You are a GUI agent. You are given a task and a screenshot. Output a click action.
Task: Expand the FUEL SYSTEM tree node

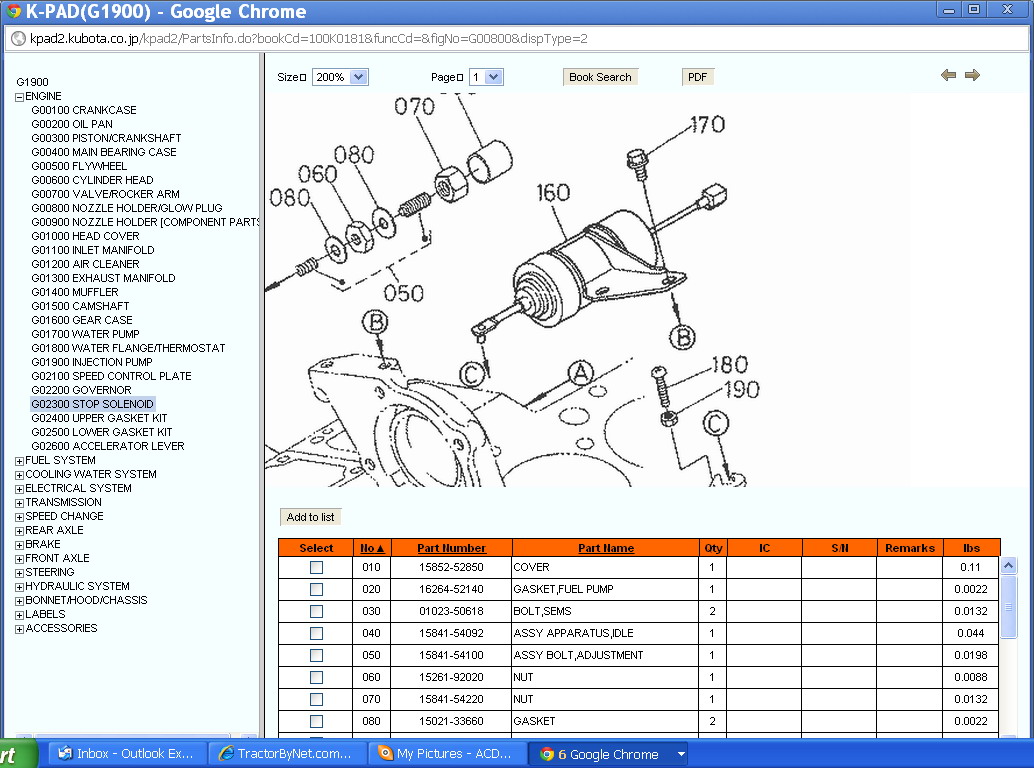(20, 461)
